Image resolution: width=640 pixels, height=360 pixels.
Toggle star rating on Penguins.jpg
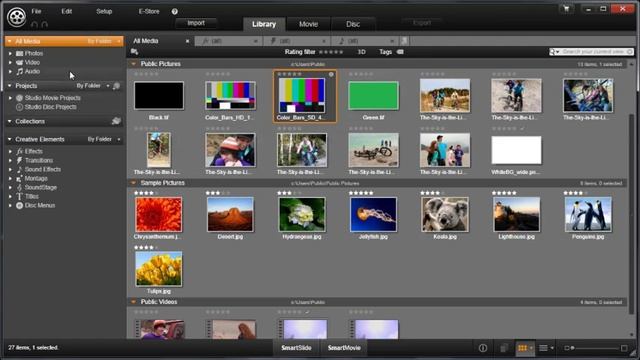(x=576, y=193)
